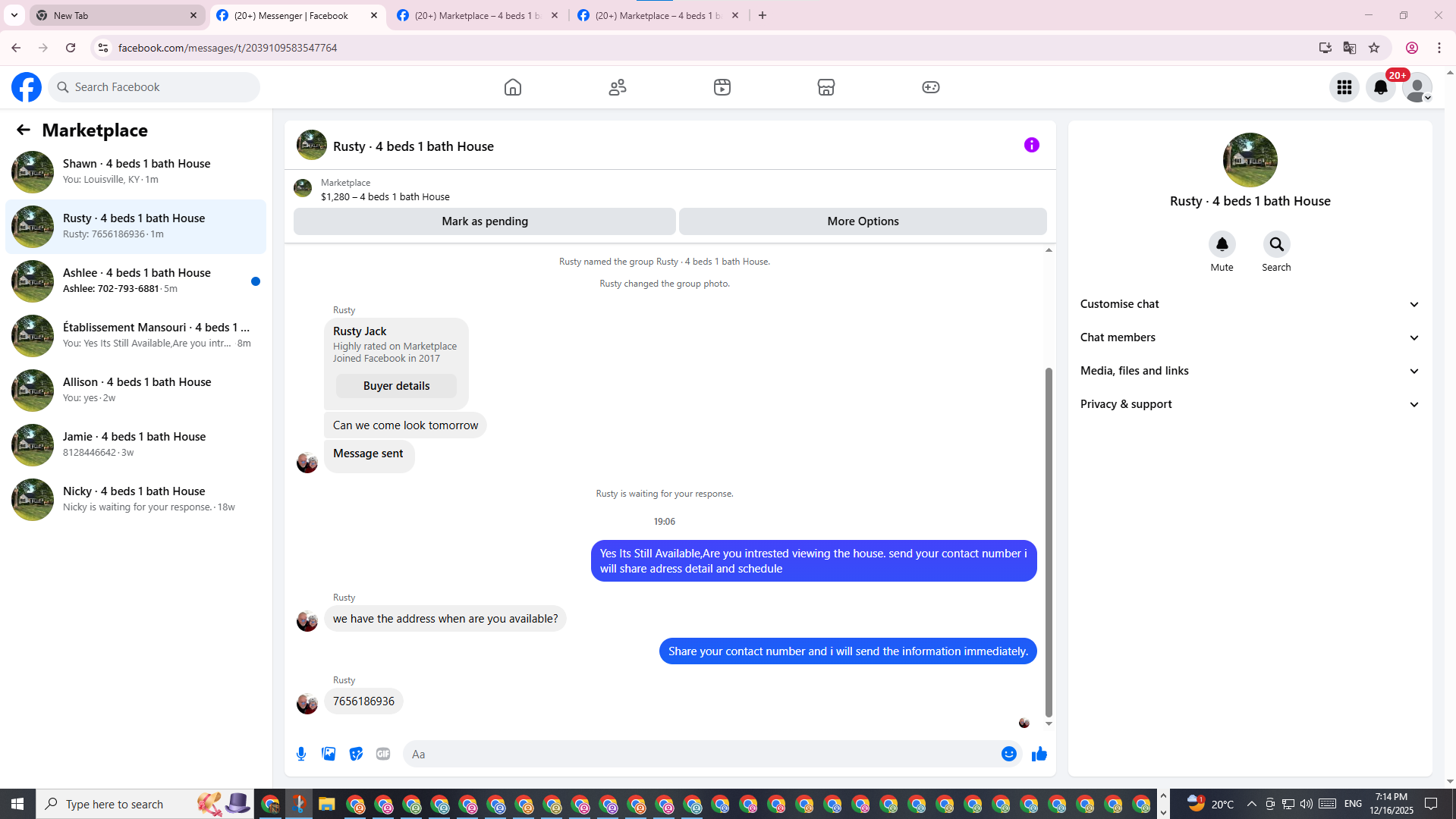The height and width of the screenshot is (819, 1456).
Task: Open Facebook Home icon
Action: tap(513, 87)
